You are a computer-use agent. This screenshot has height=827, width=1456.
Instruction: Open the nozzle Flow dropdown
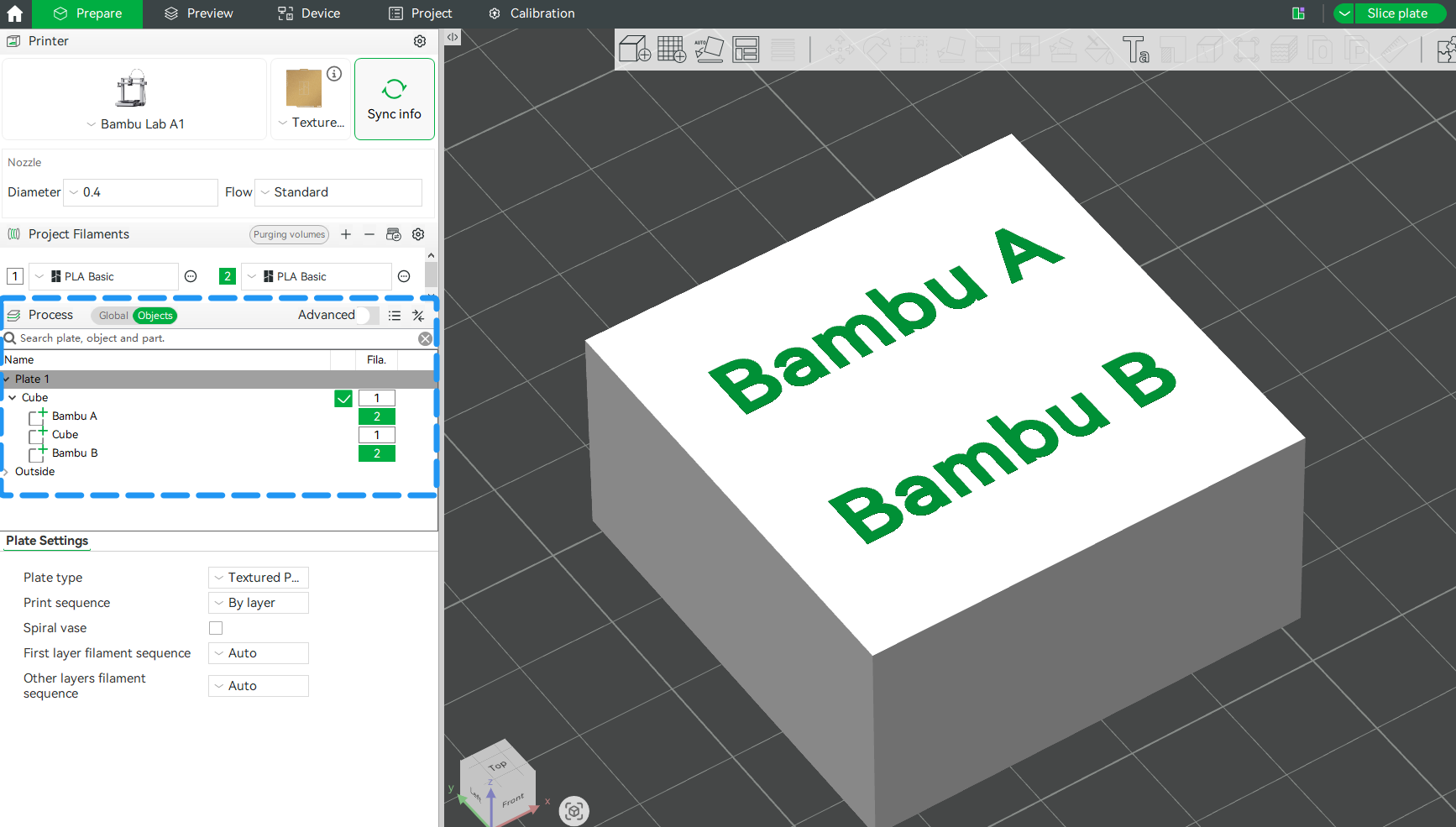tap(338, 192)
